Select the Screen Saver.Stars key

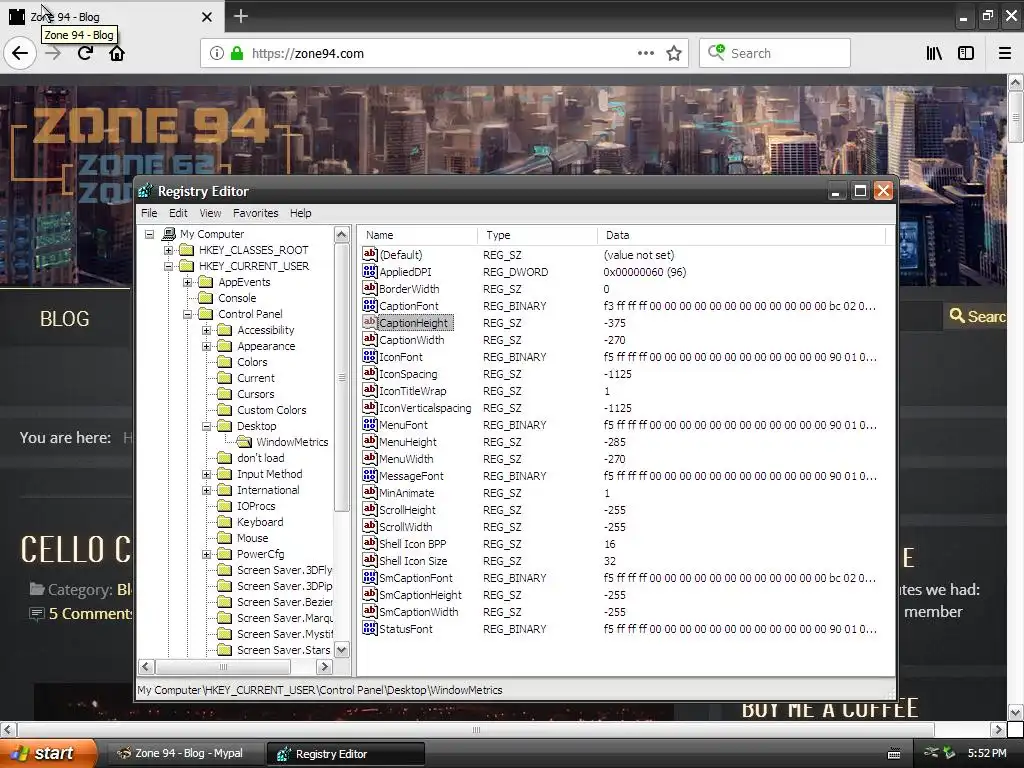(x=283, y=650)
